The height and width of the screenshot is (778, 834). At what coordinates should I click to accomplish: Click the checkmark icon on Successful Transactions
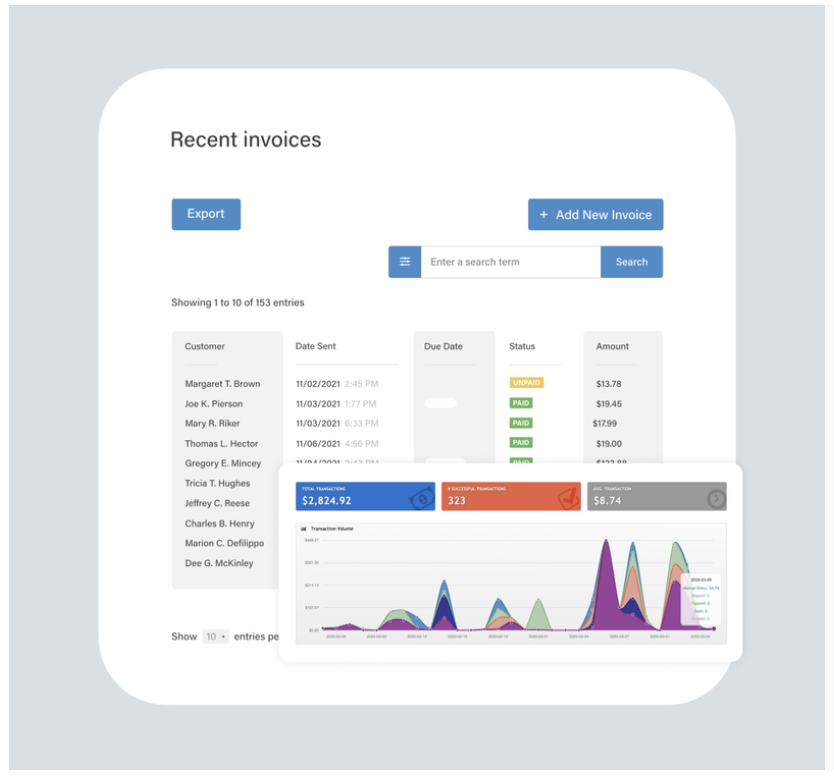click(568, 497)
